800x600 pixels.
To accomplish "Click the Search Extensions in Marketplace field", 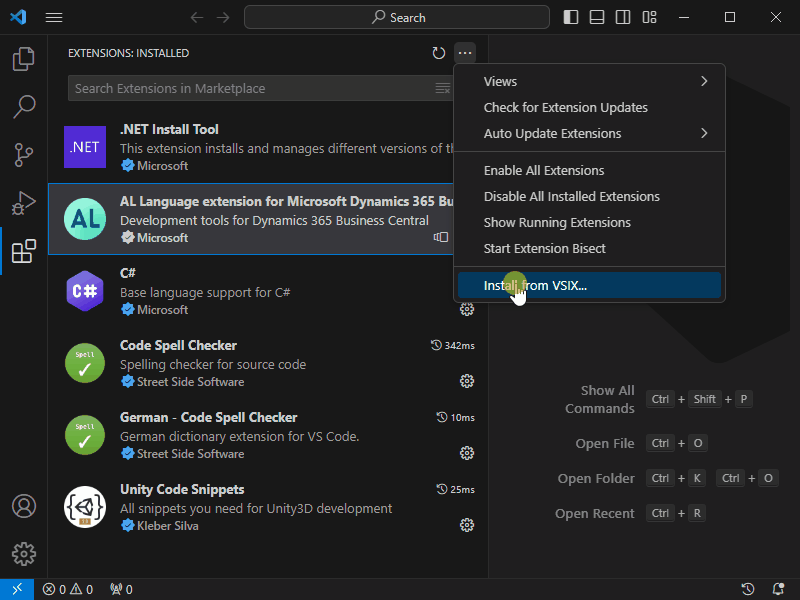I will 260,88.
